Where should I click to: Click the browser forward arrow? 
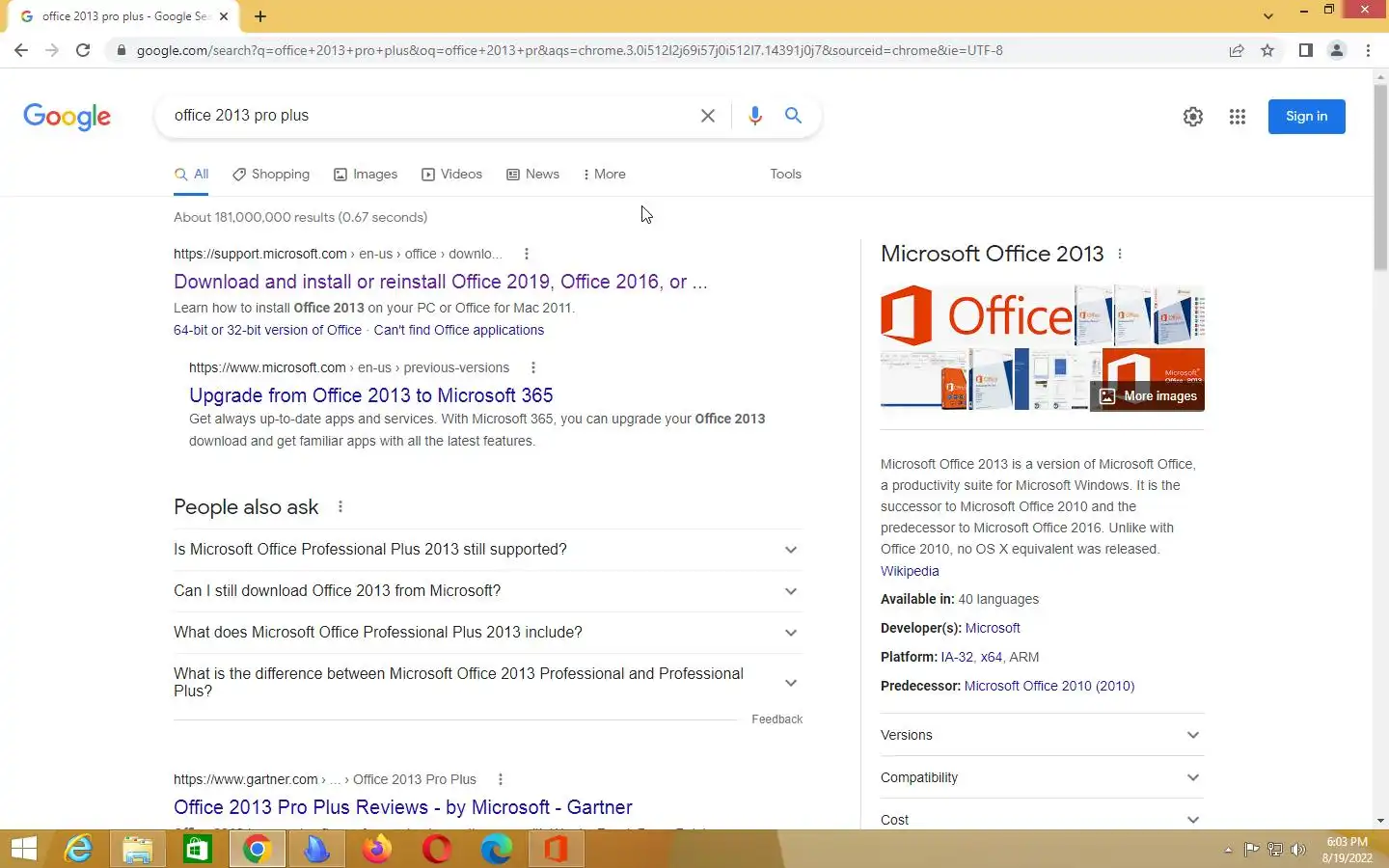point(51,50)
